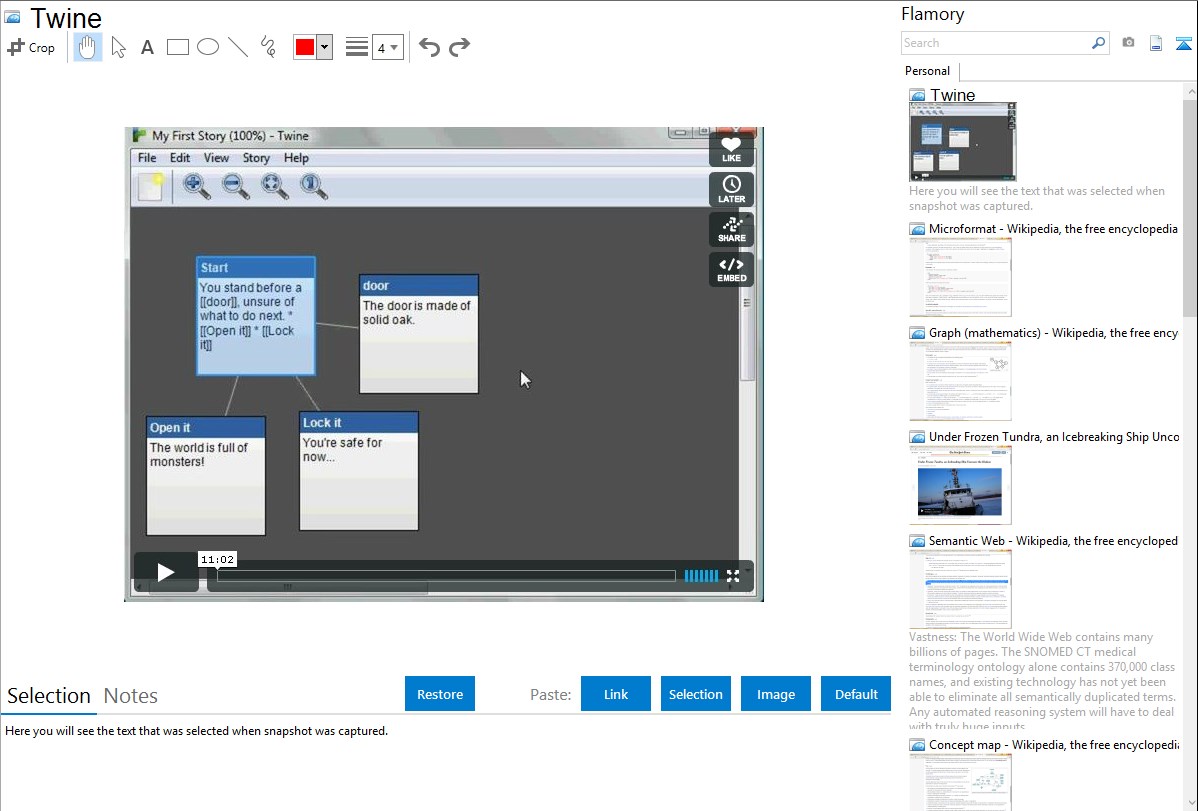Open the File menu in Twine window
This screenshot has width=1198, height=811.
[147, 158]
